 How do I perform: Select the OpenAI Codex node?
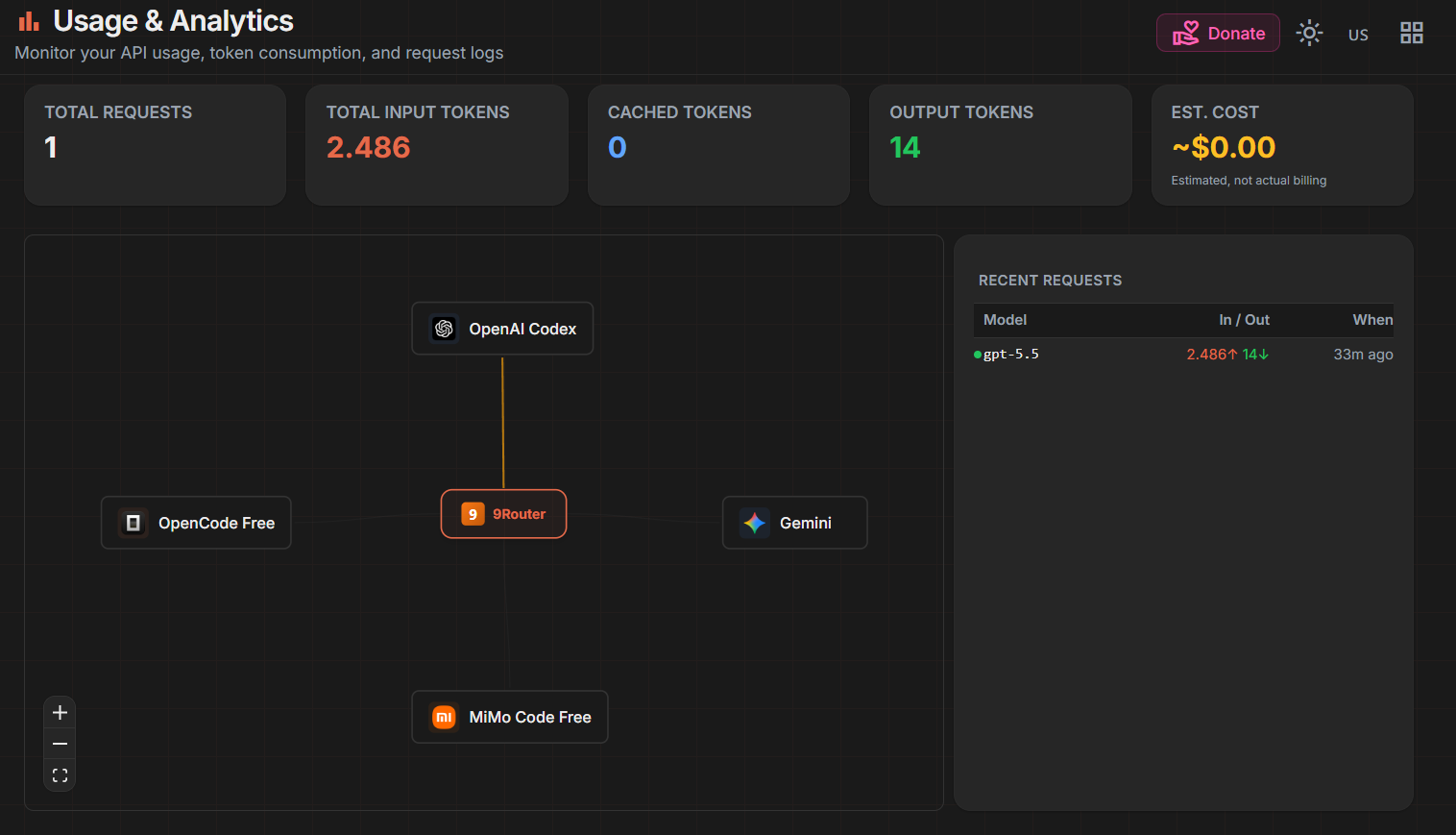click(x=502, y=329)
